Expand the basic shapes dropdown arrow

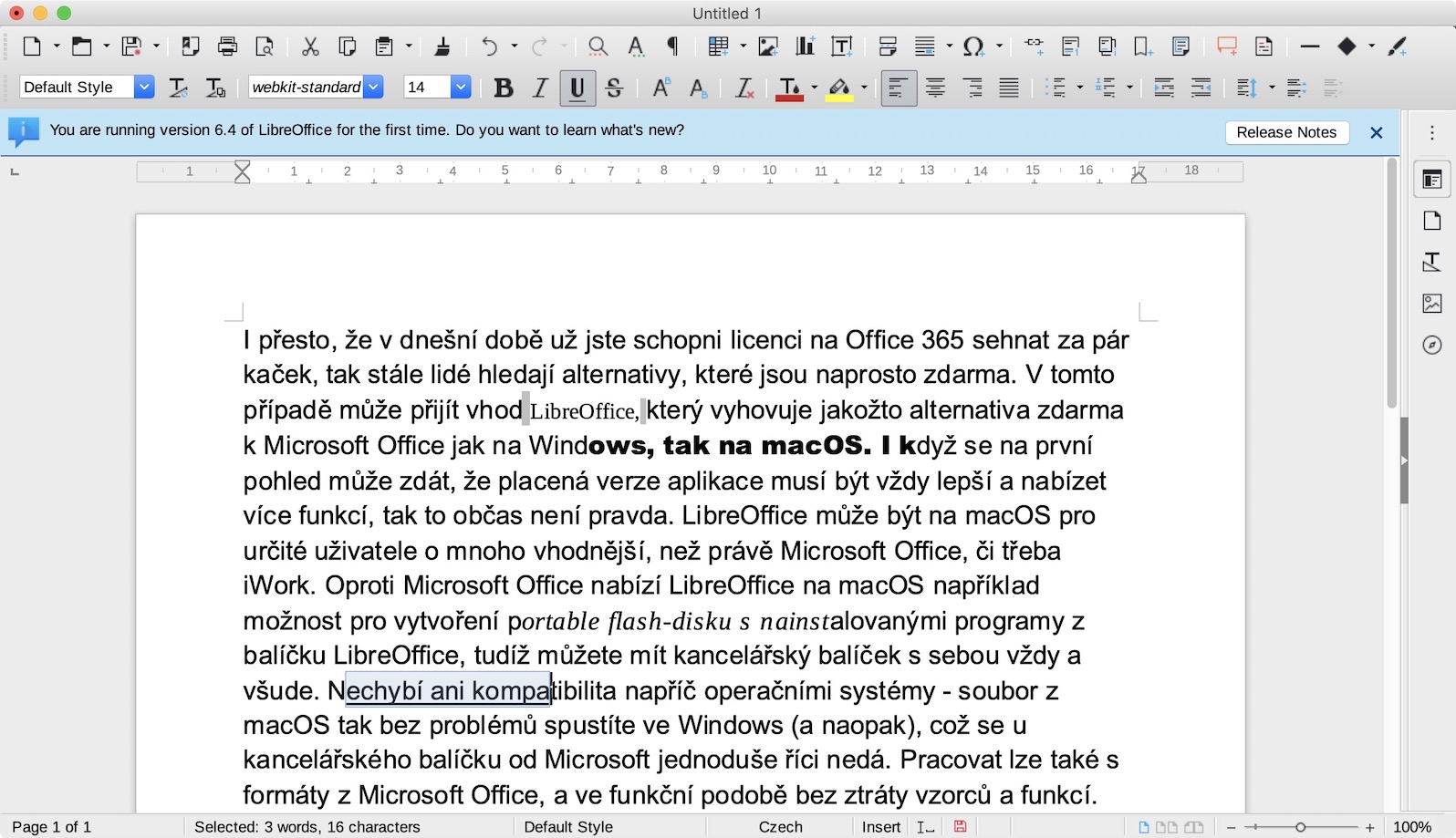1370,47
